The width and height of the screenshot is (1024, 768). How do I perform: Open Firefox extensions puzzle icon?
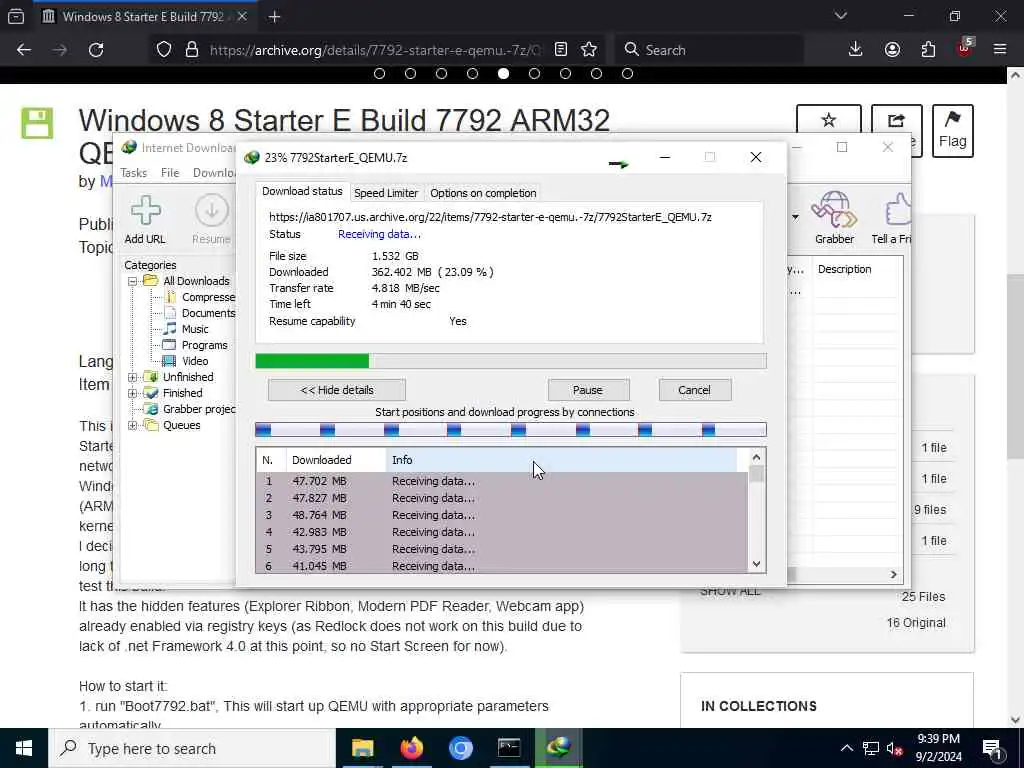[928, 50]
